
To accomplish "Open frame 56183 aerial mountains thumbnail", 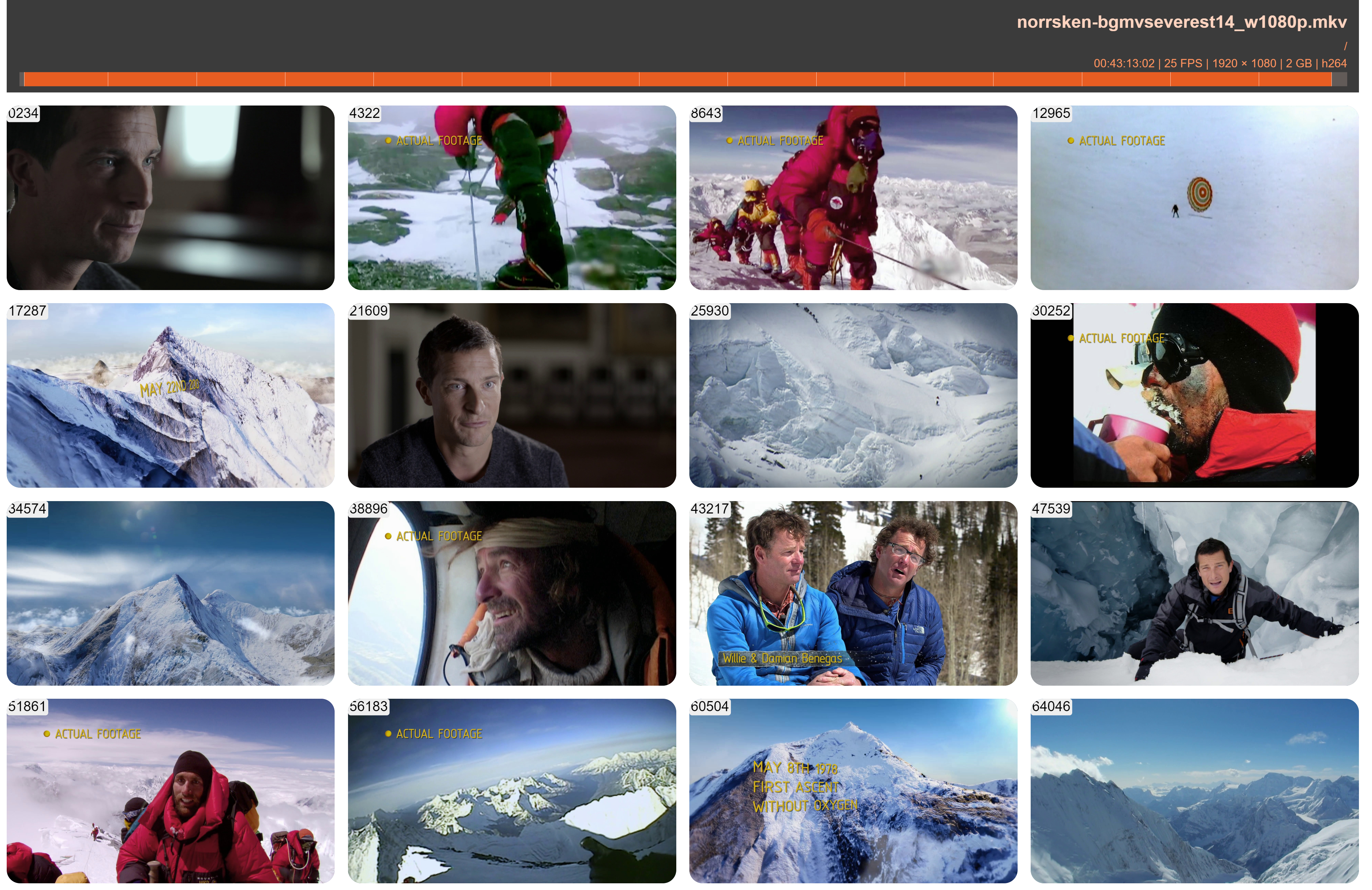I will (511, 791).
